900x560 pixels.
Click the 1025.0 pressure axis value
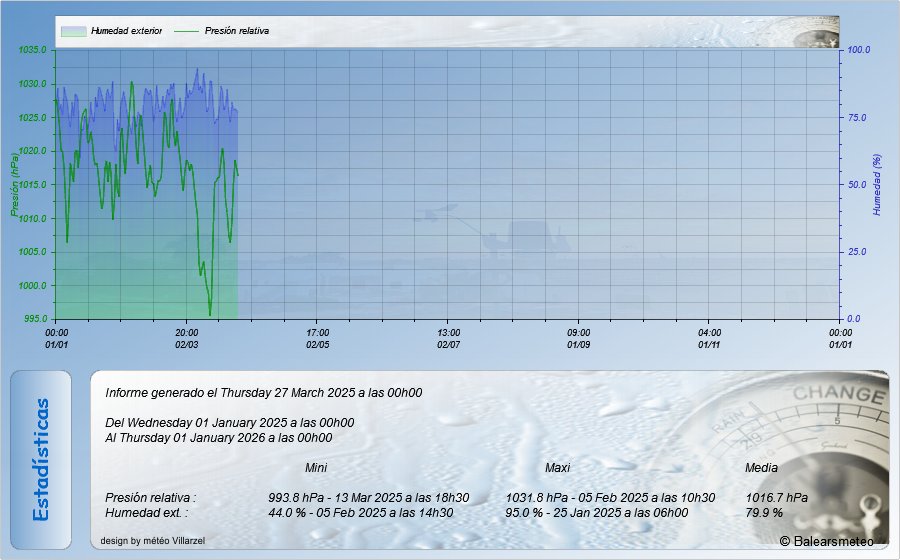[32, 118]
